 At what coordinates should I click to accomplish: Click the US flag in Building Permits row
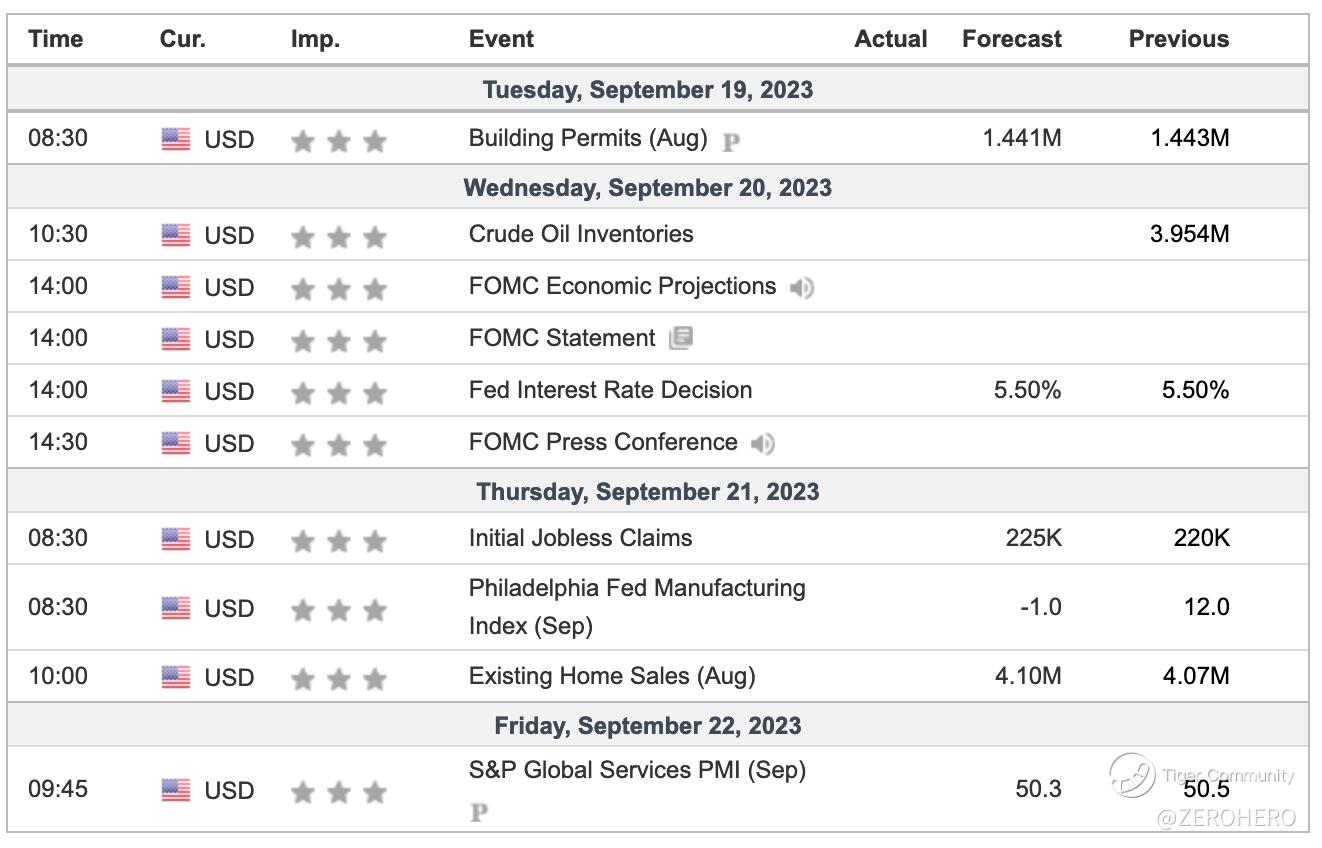click(x=176, y=140)
